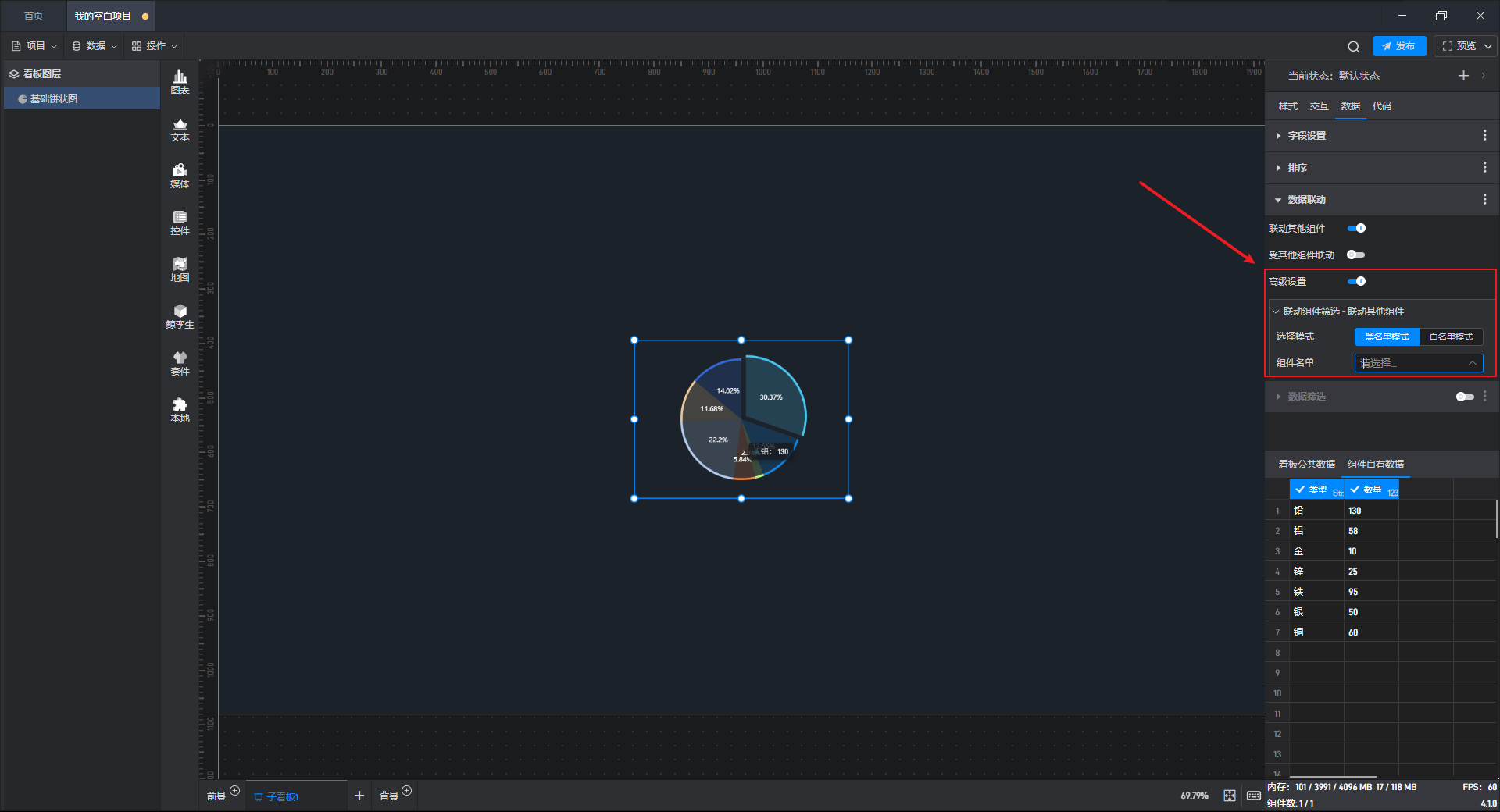The image size is (1500, 812).
Task: Open the 组件名单 dropdown
Action: click(x=1418, y=363)
